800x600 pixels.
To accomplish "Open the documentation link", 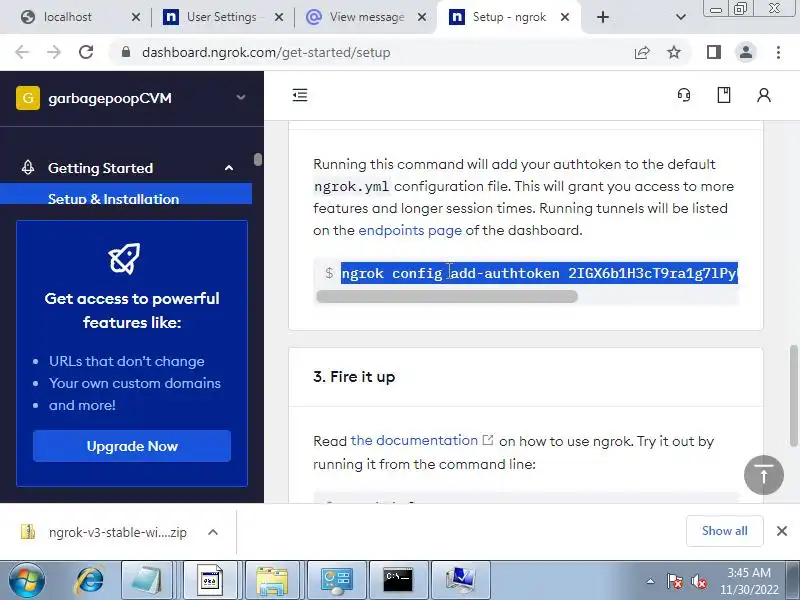I will [x=421, y=440].
